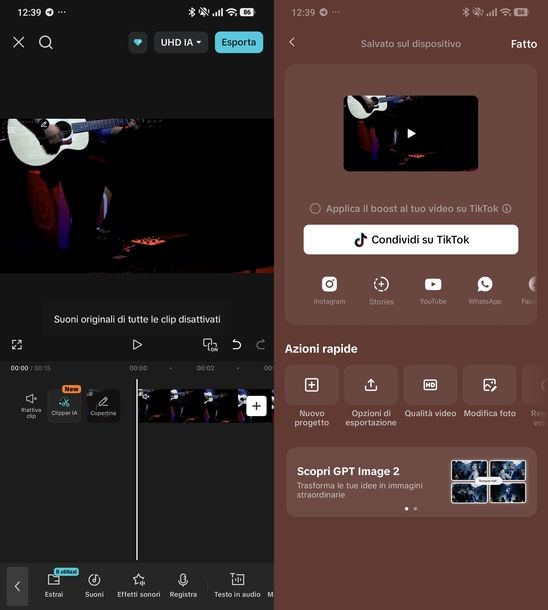Switch to the second banner page dot

click(x=415, y=508)
